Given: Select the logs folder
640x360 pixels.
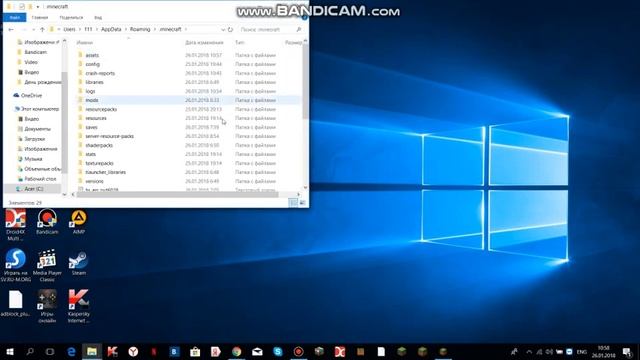Looking at the screenshot, I should click(x=90, y=91).
